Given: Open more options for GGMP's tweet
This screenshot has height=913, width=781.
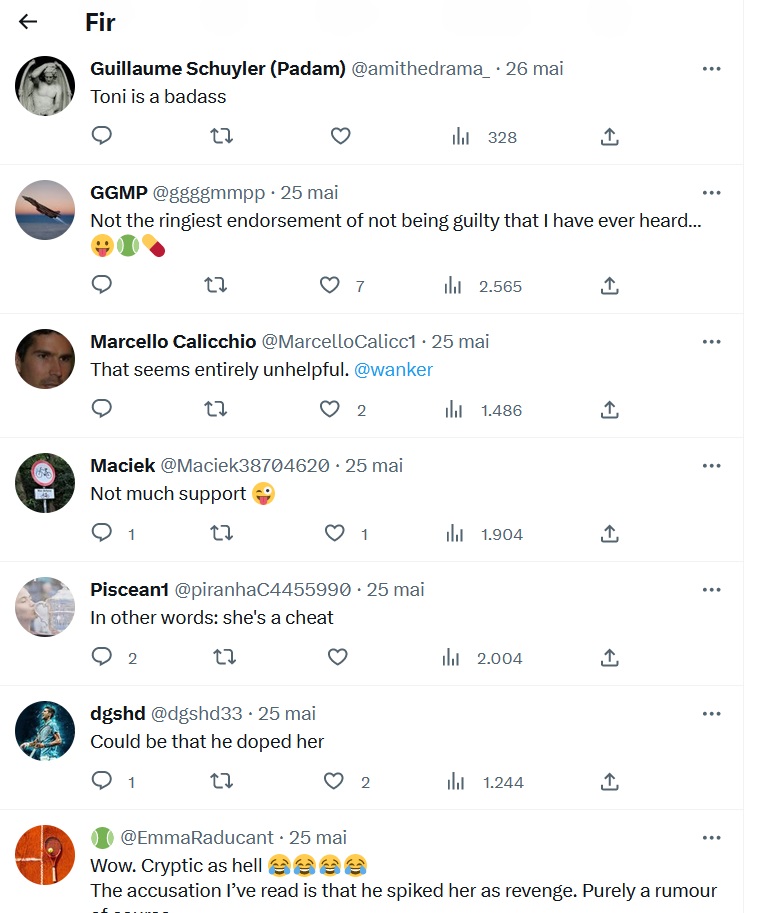Looking at the screenshot, I should tap(711, 192).
